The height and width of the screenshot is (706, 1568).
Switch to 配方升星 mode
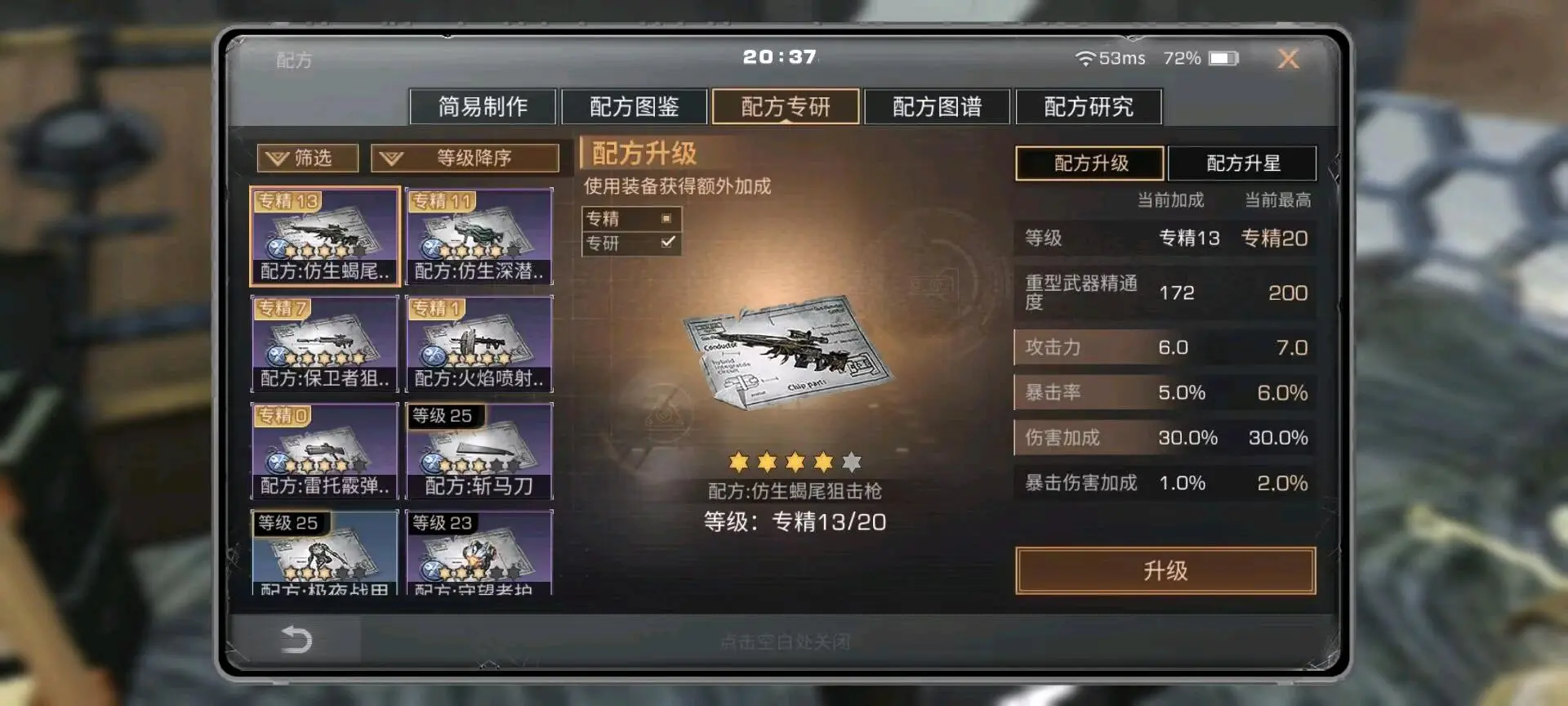click(x=1242, y=163)
